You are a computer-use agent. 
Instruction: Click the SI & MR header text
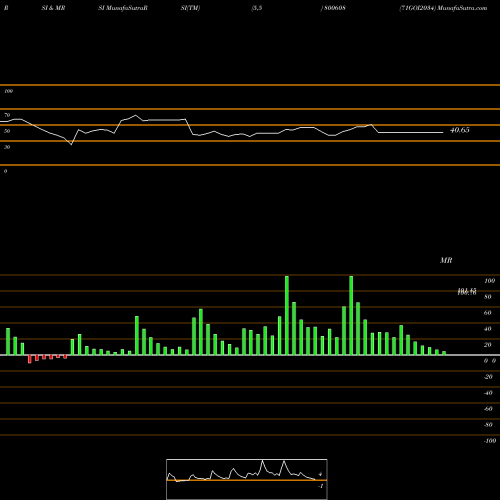53,8
